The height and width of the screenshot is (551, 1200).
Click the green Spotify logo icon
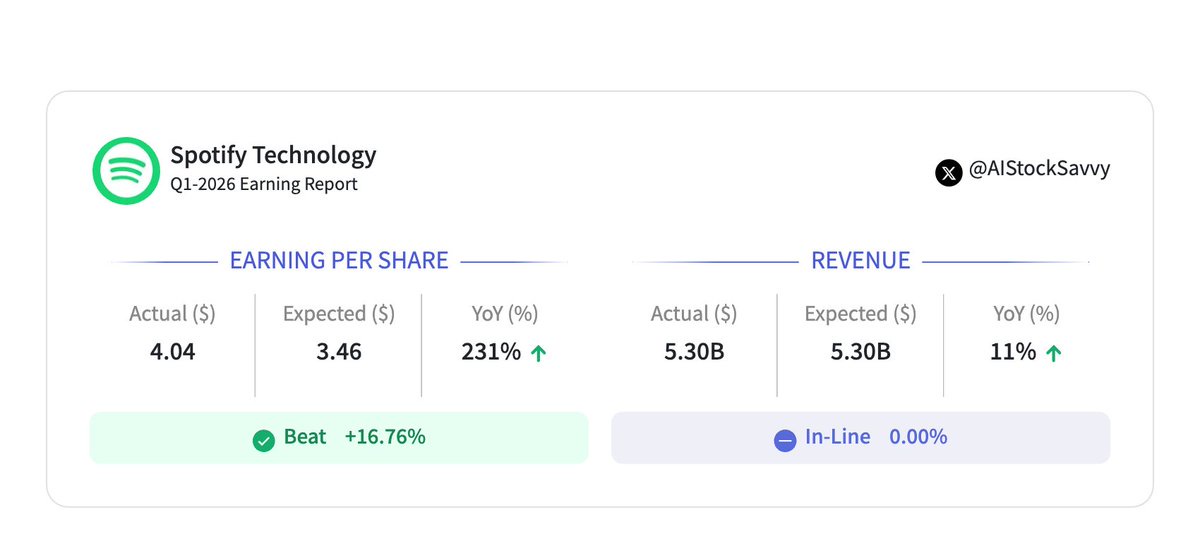point(126,170)
